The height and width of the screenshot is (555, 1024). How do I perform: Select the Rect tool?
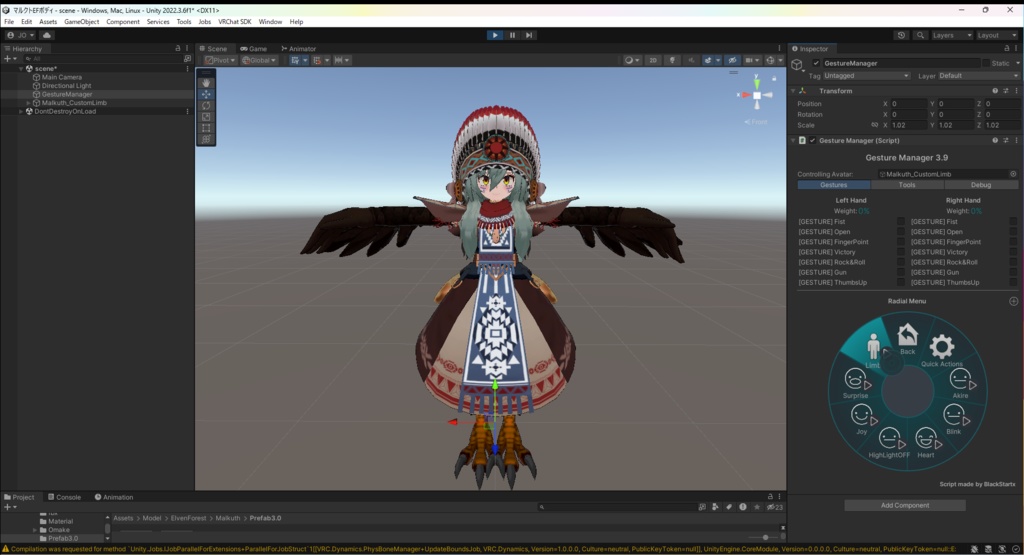point(206,128)
